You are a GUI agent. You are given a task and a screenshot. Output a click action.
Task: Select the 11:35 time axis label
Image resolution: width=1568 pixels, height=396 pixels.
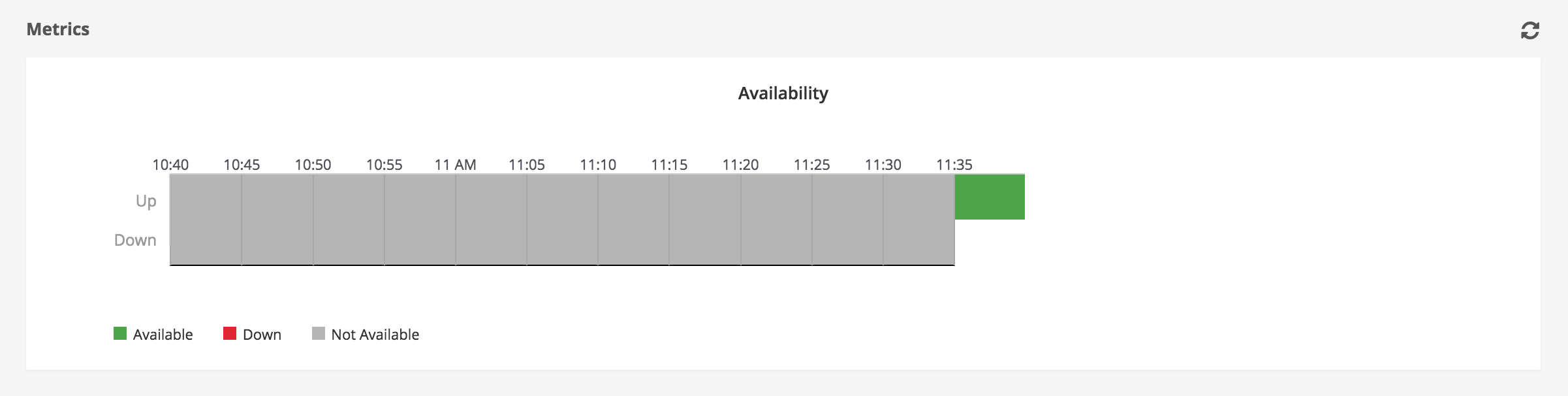point(954,165)
